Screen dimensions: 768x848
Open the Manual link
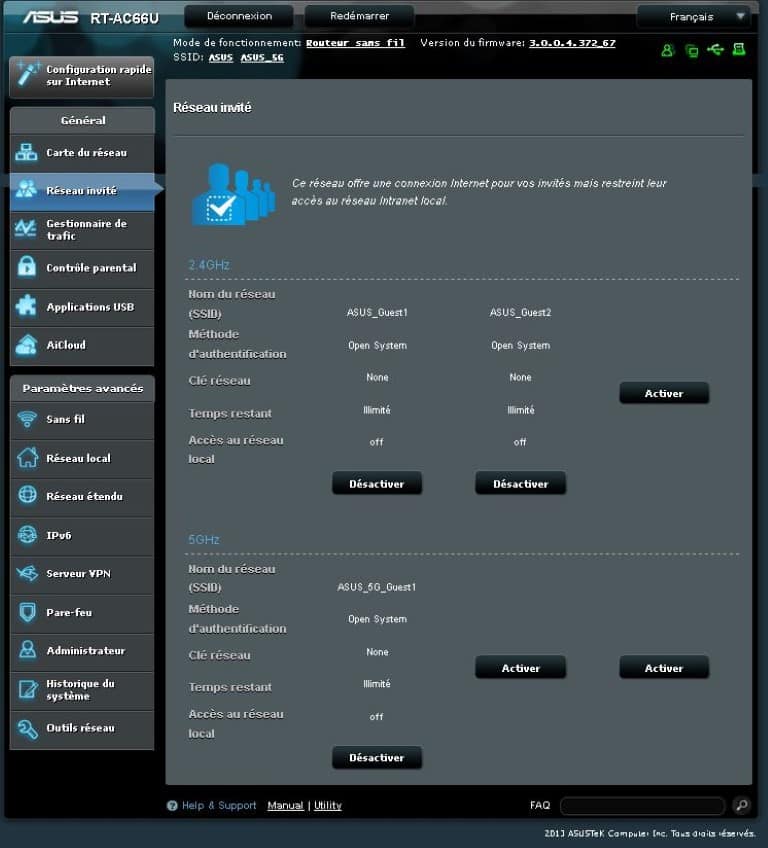(285, 805)
